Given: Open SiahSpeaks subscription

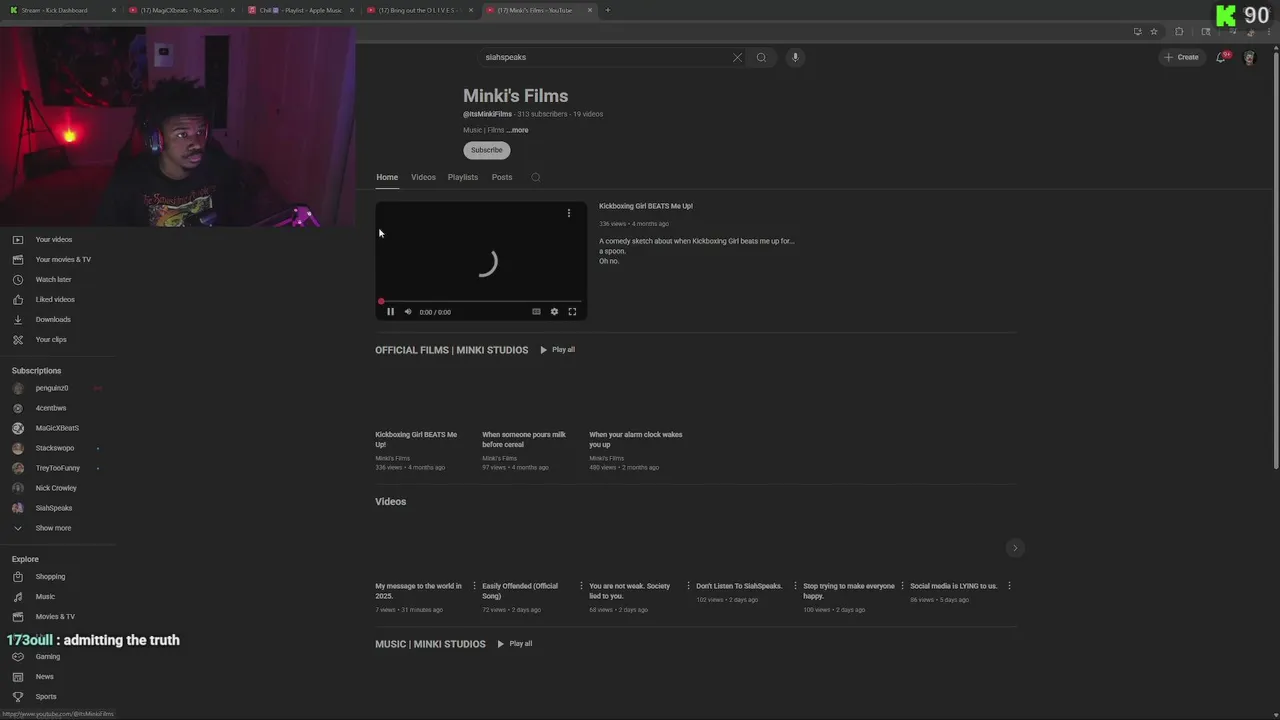Looking at the screenshot, I should pos(56,508).
